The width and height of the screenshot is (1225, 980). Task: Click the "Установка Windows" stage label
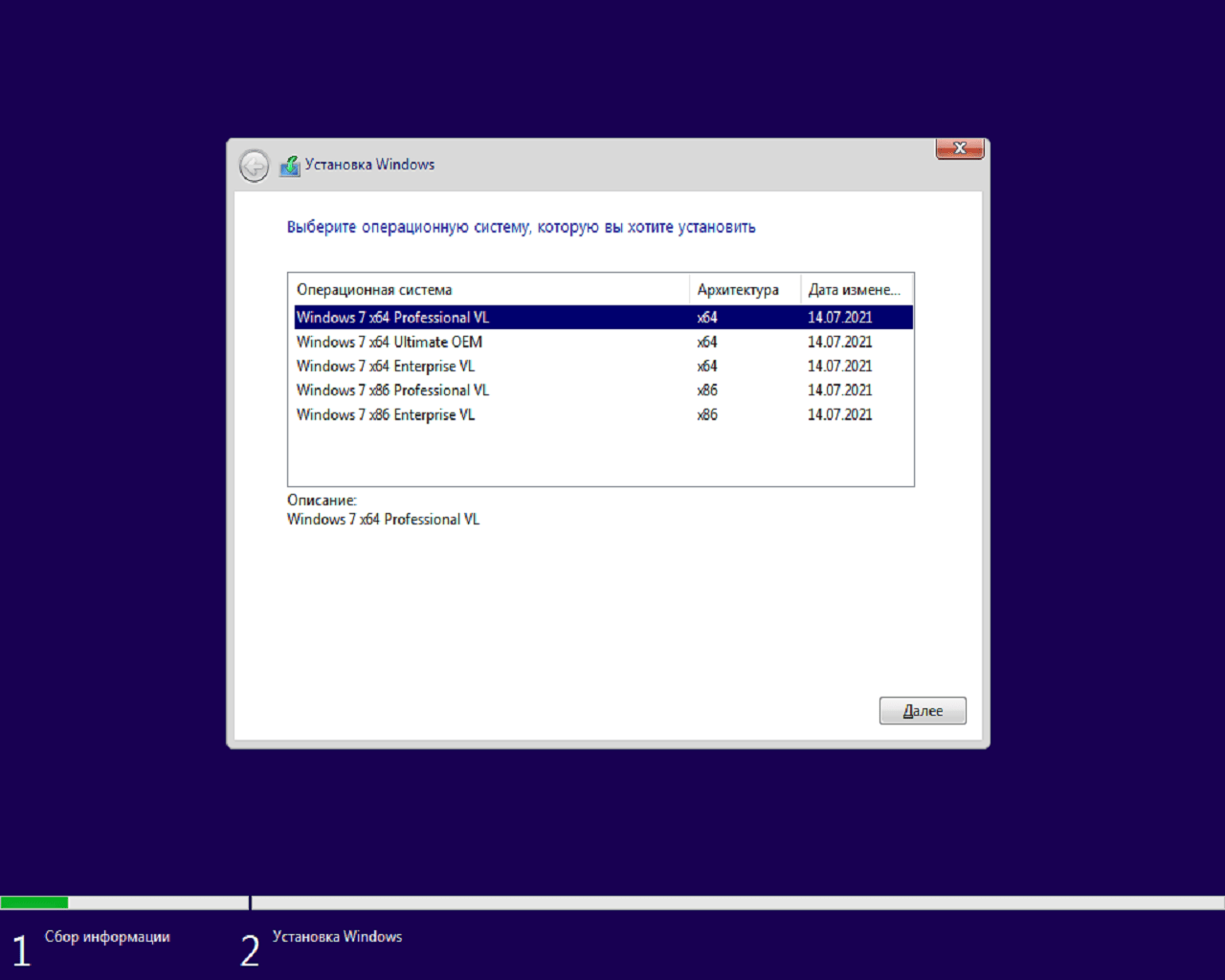[x=338, y=936]
